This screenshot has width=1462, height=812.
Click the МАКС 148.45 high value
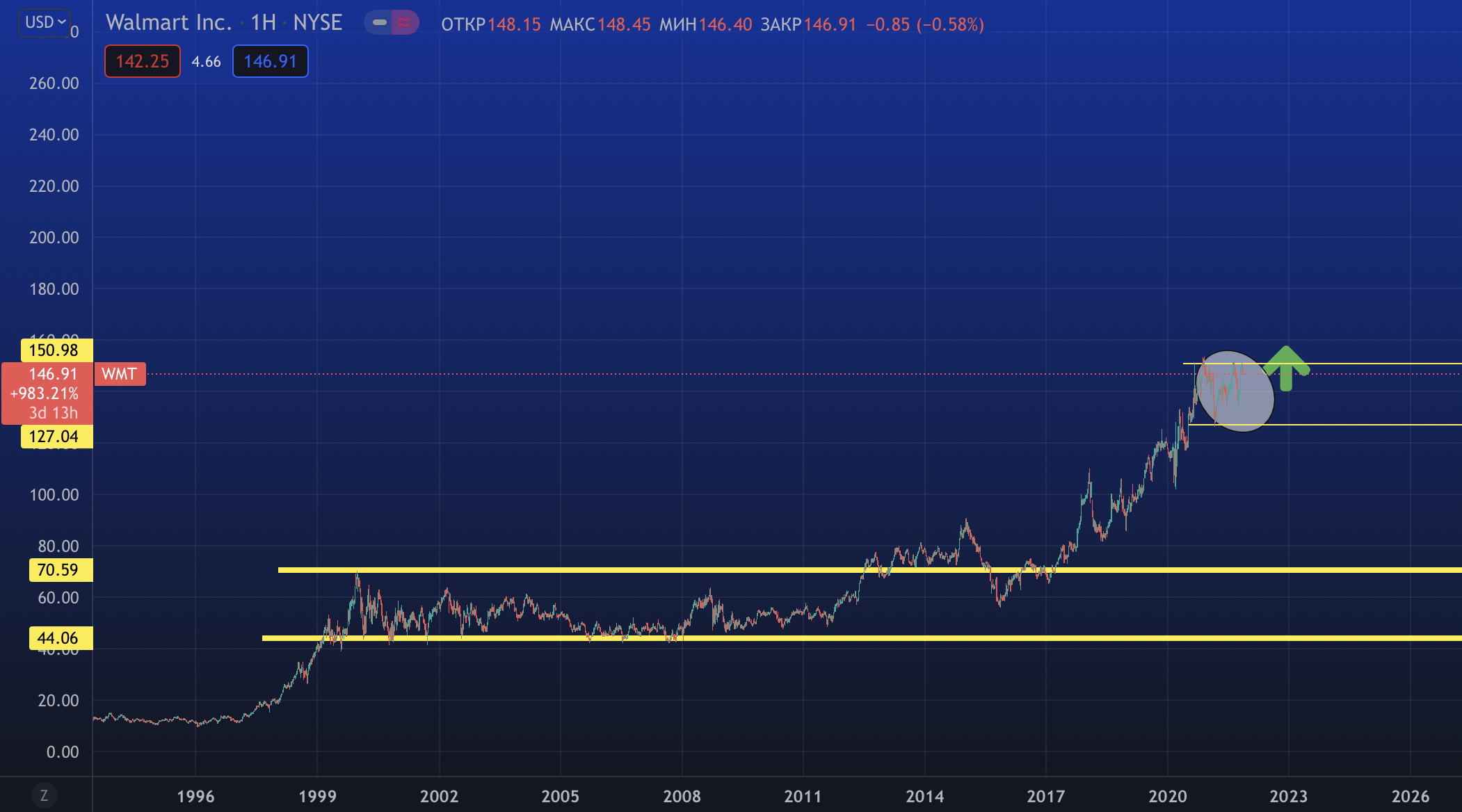[600, 24]
